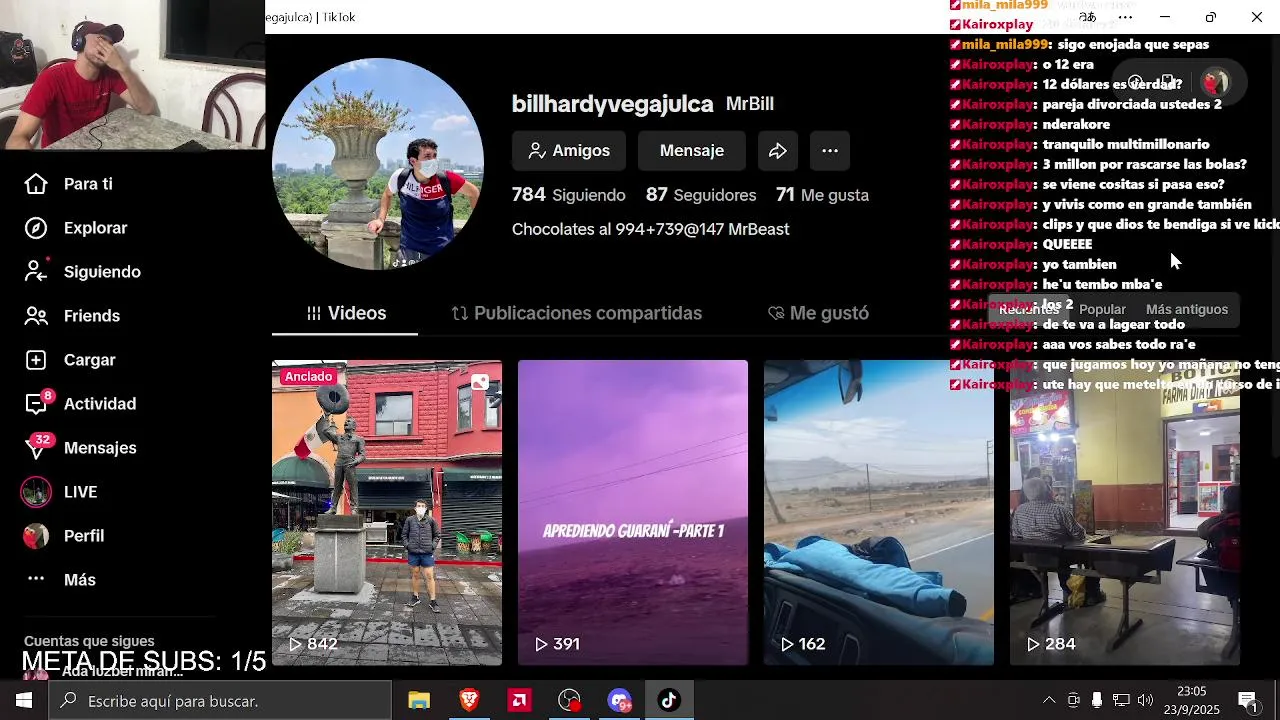This screenshot has height=720, width=1280.
Task: Click the taskbar search field
Action: (221, 701)
